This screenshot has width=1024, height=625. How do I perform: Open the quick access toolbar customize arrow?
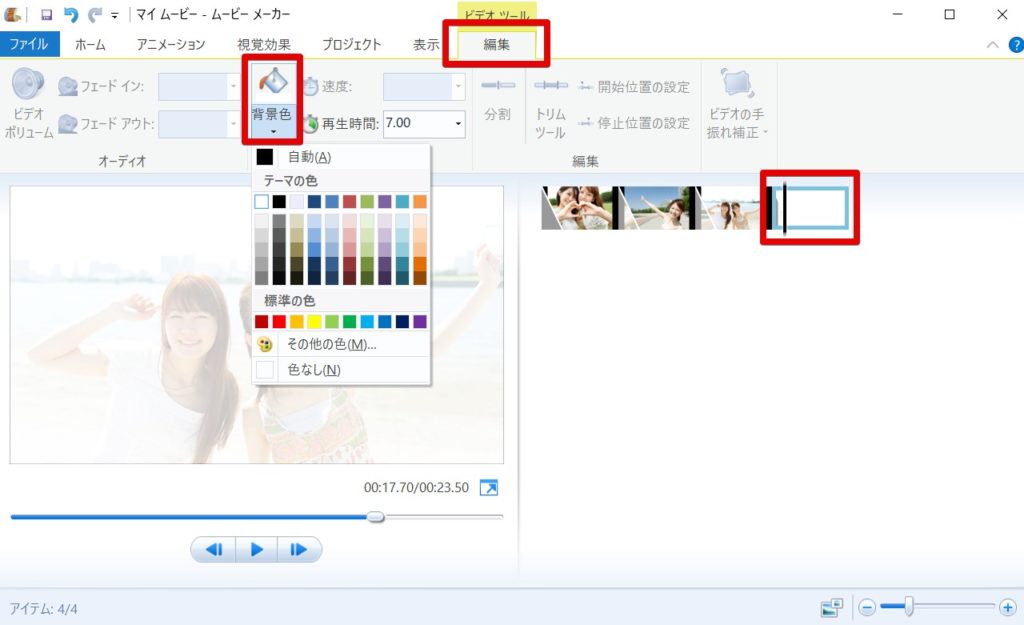tap(114, 15)
